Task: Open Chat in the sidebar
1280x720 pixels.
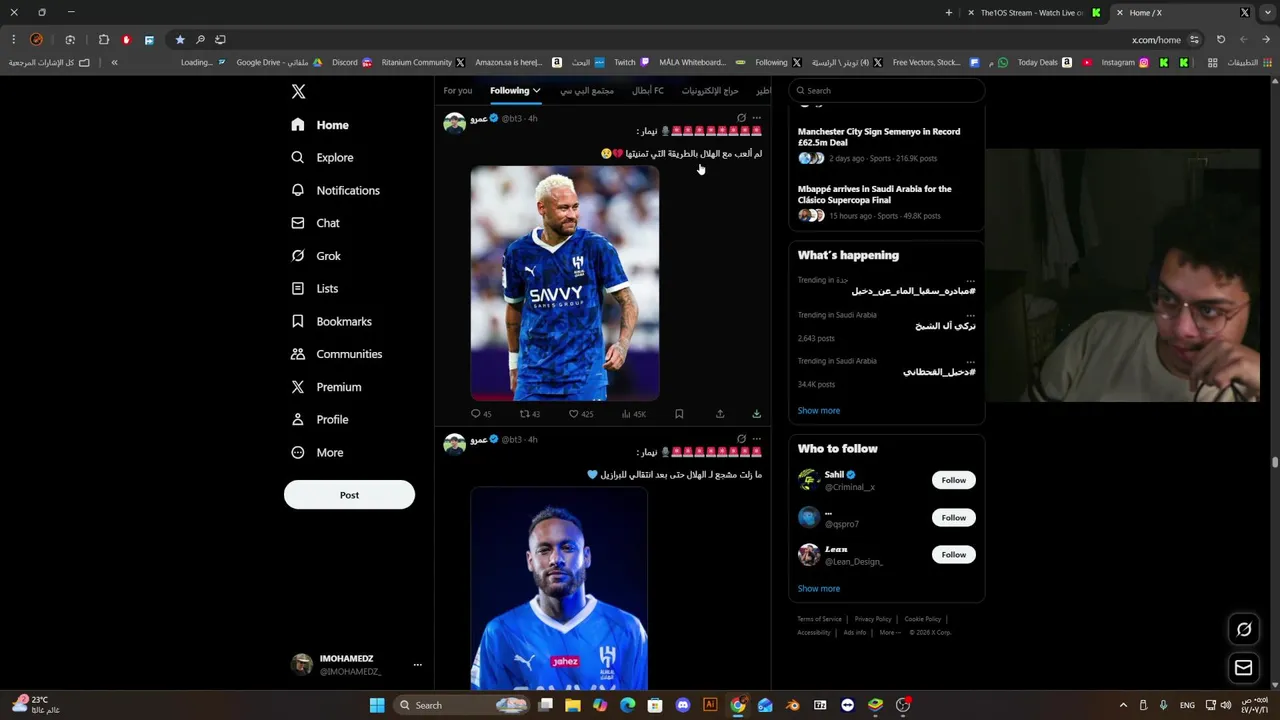Action: click(315, 223)
